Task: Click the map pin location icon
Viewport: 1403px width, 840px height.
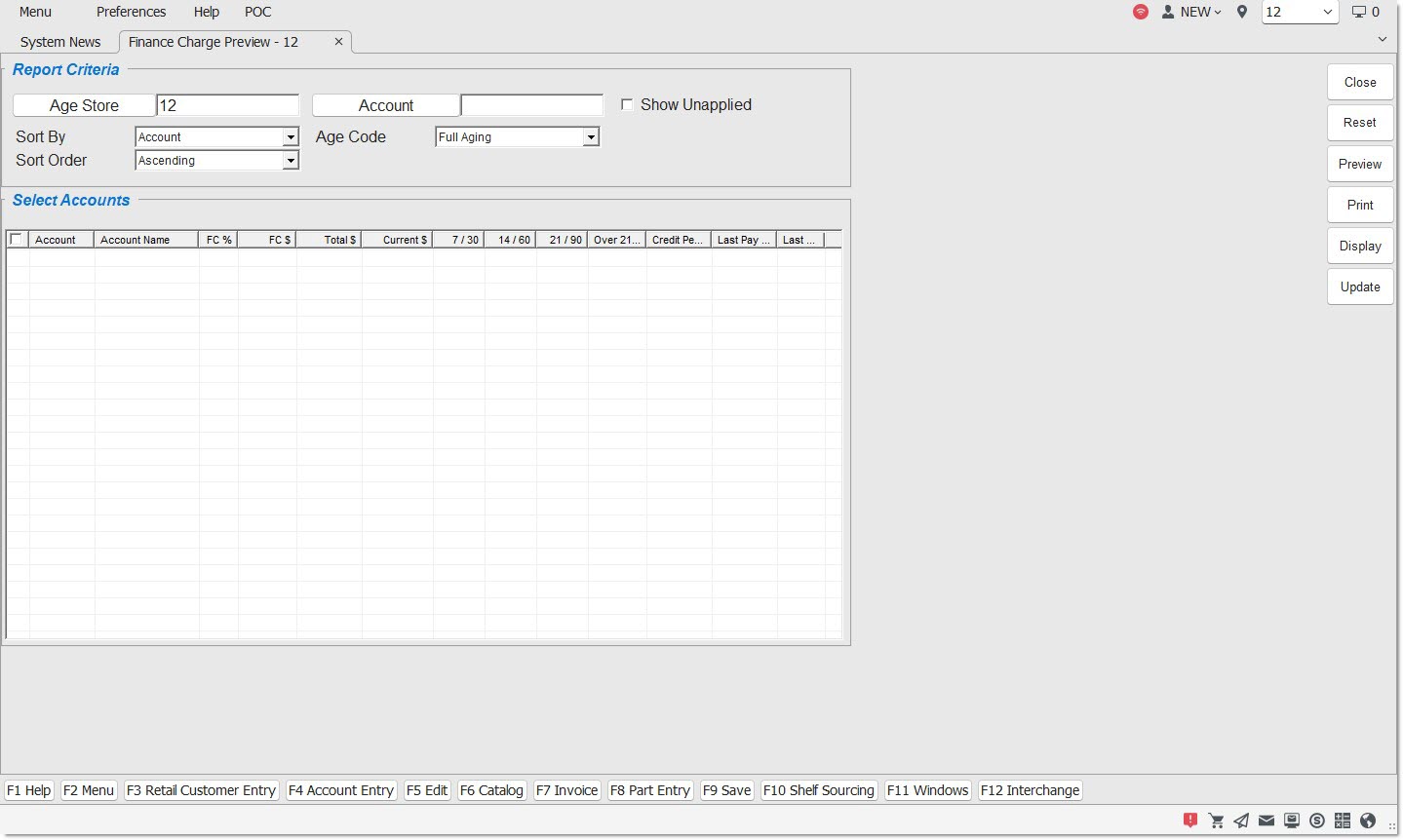Action: (1242, 13)
